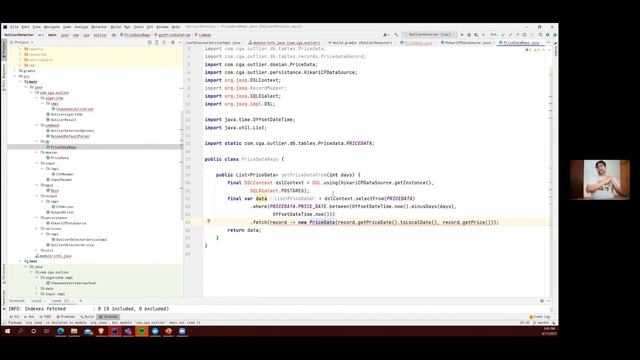Viewport: 640px width, 360px height.
Task: Click the PriceDataRepo breadcrumb in navigation bar
Action: click(135, 35)
